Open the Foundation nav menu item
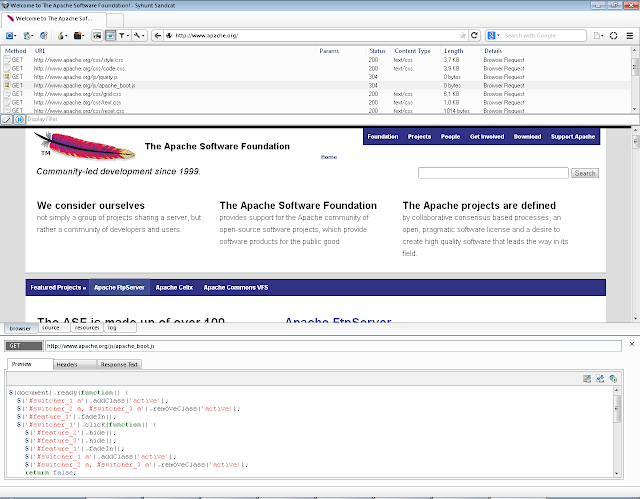Image resolution: width=640 pixels, height=499 pixels. [382, 137]
